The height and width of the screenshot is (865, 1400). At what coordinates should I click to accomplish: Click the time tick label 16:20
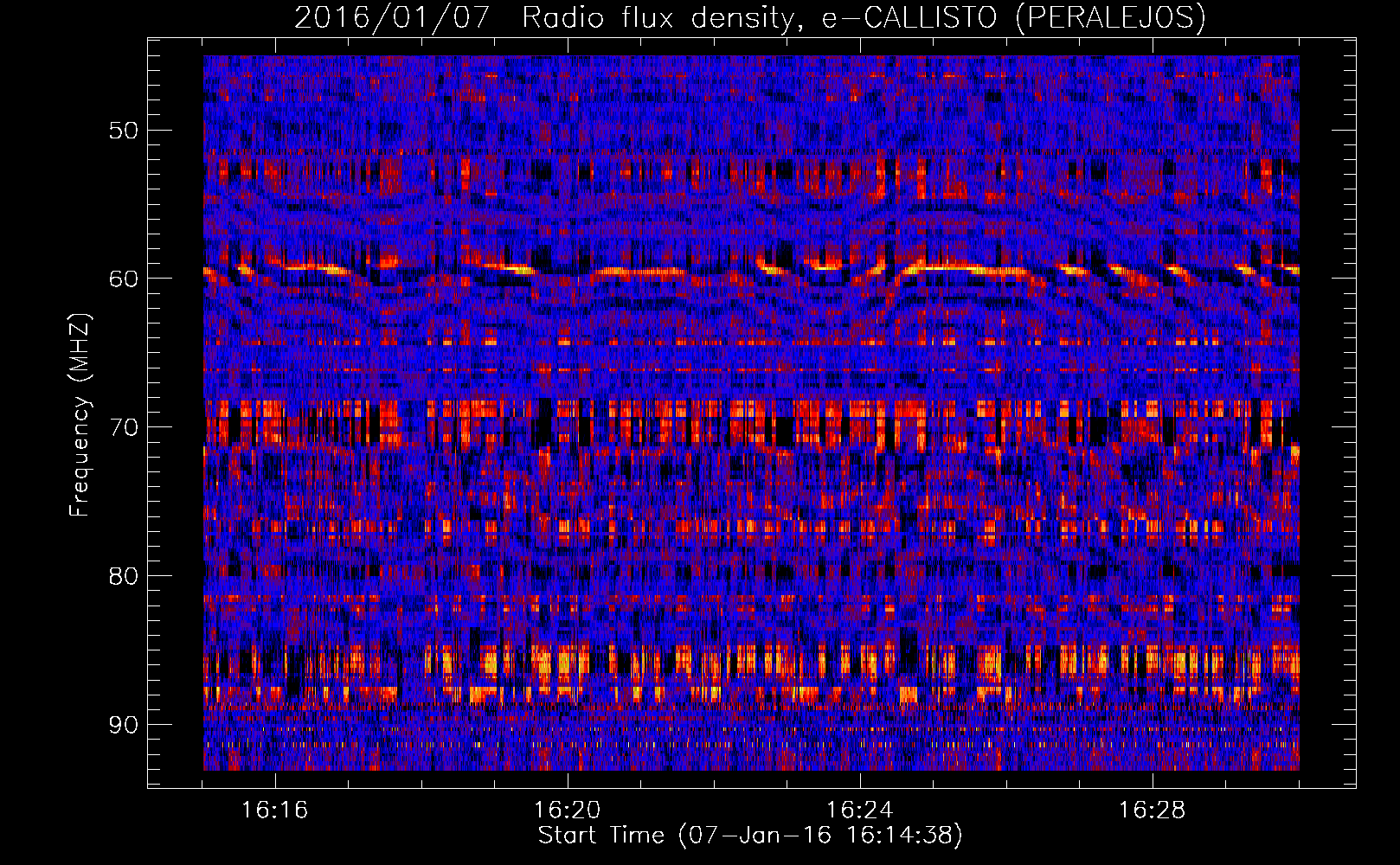click(568, 811)
